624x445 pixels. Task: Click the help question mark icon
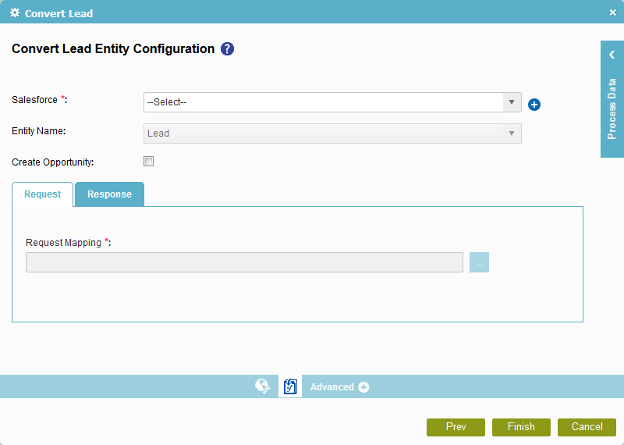[227, 49]
